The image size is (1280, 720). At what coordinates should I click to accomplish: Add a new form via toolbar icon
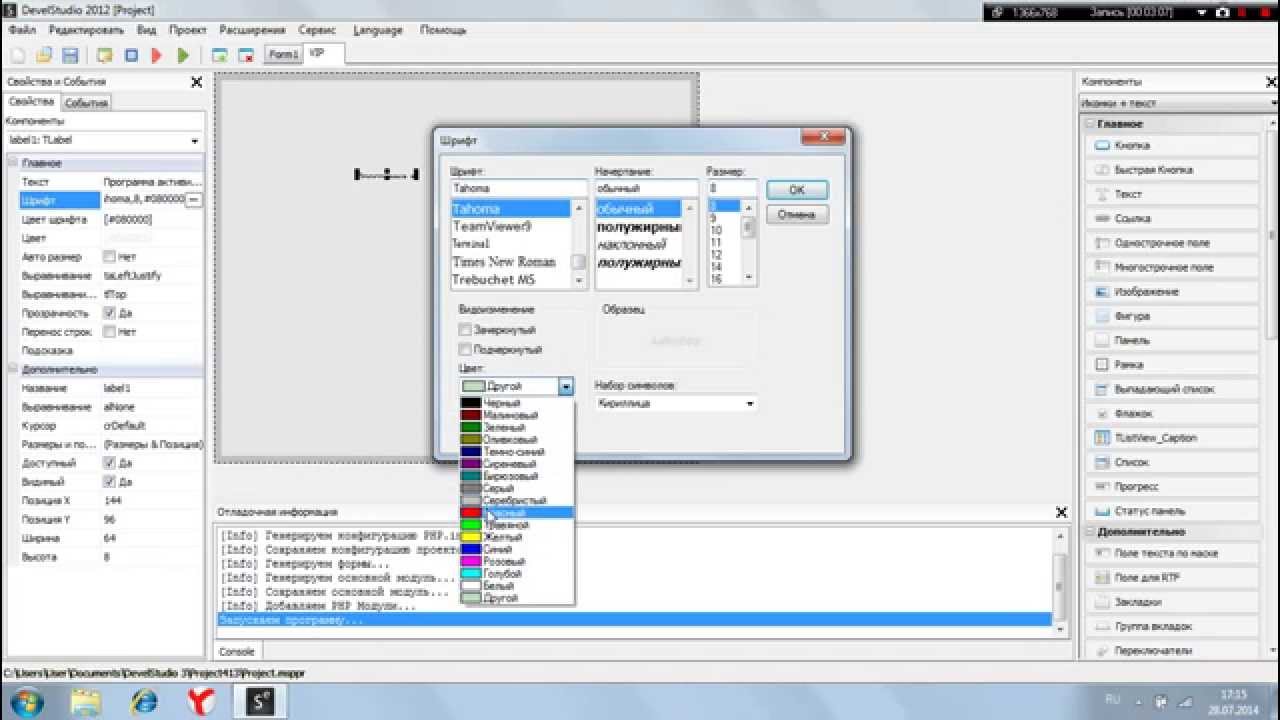219,55
